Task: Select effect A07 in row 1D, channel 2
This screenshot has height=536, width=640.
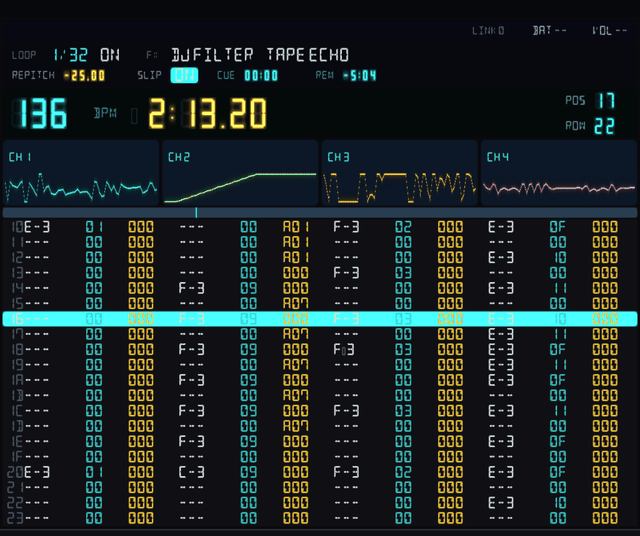Action: pyautogui.click(x=296, y=426)
